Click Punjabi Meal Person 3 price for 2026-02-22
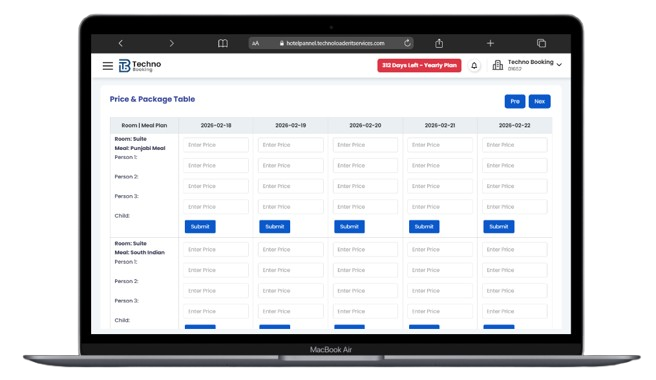Image resolution: width=656 pixels, height=380 pixels. 515,186
